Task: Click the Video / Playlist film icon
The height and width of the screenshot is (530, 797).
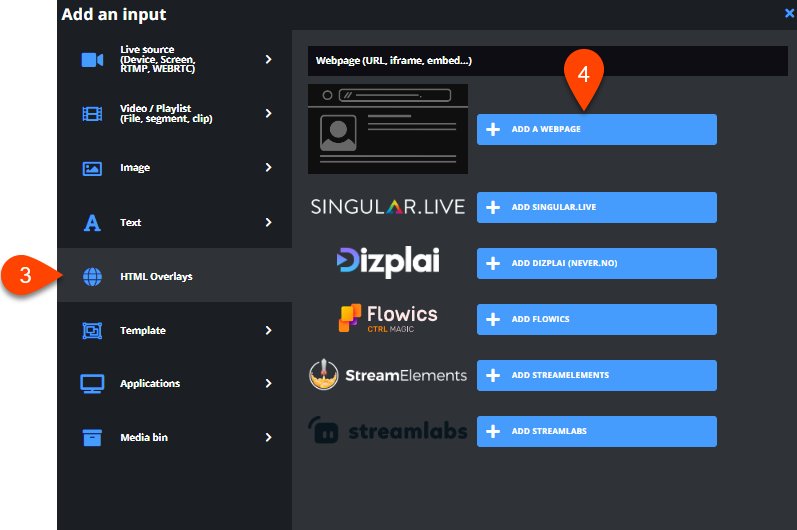Action: [x=92, y=114]
